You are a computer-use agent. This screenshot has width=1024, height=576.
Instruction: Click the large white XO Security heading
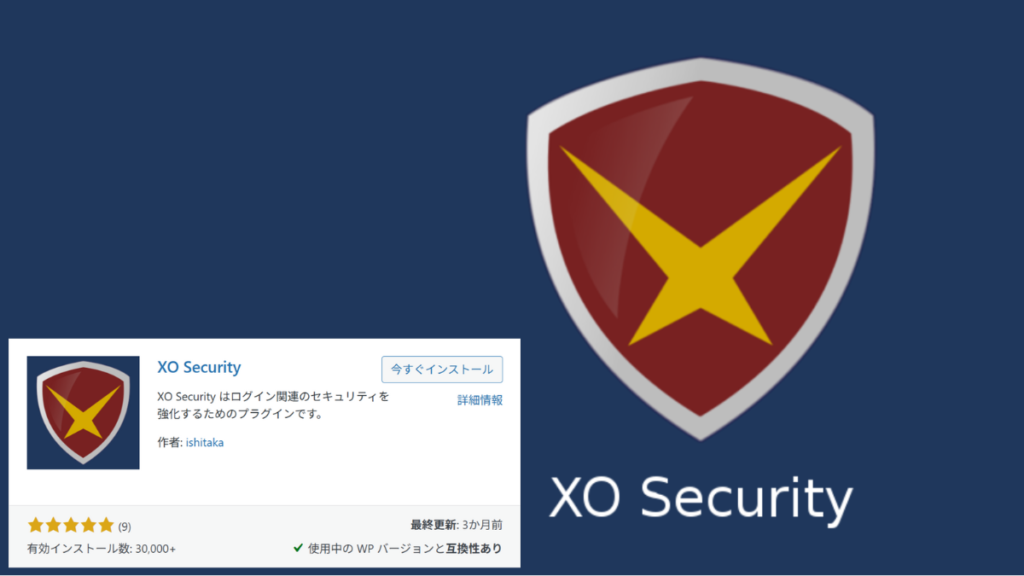(x=701, y=498)
